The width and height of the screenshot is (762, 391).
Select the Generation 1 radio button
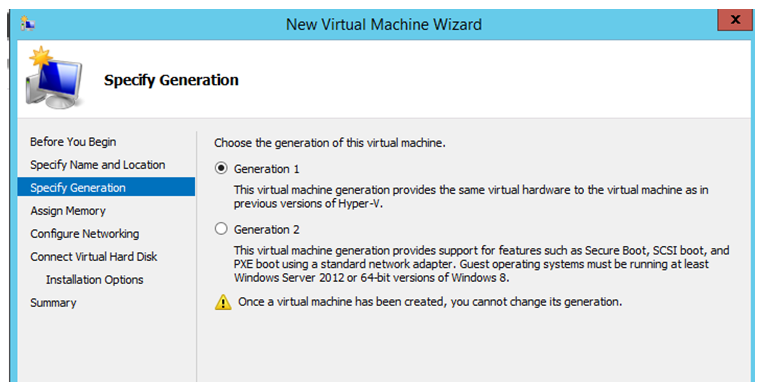[221, 169]
